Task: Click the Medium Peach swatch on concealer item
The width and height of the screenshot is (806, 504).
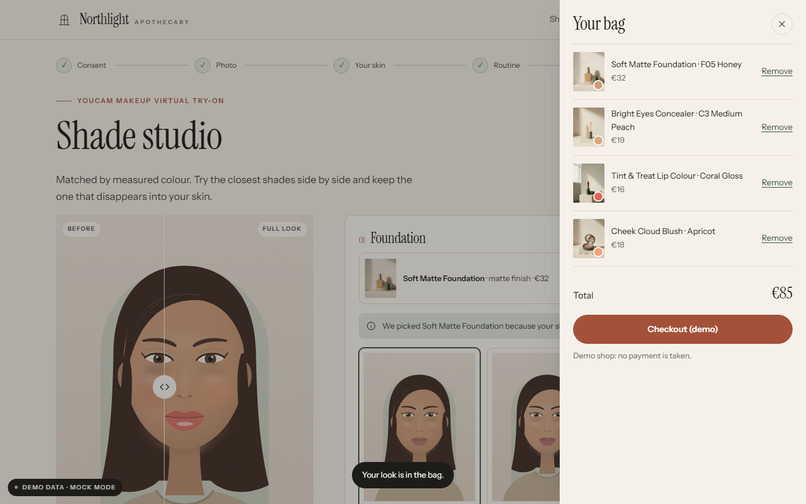Action: point(598,141)
